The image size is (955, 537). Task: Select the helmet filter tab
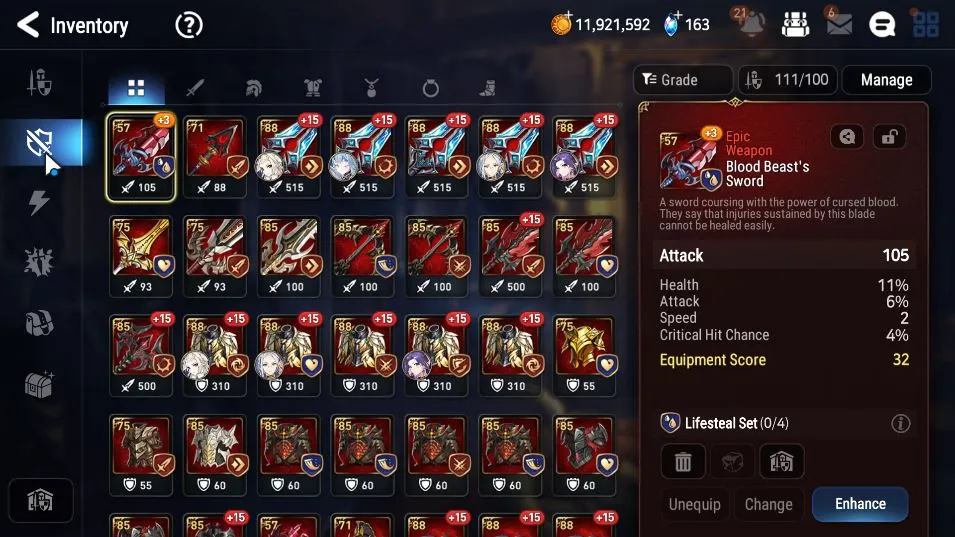point(253,88)
